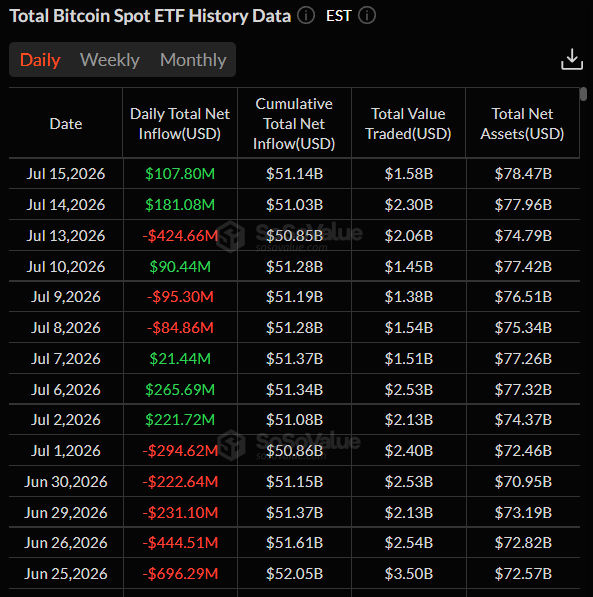Click the $72.57B net assets value
Screen dimensions: 593x597
(523, 574)
